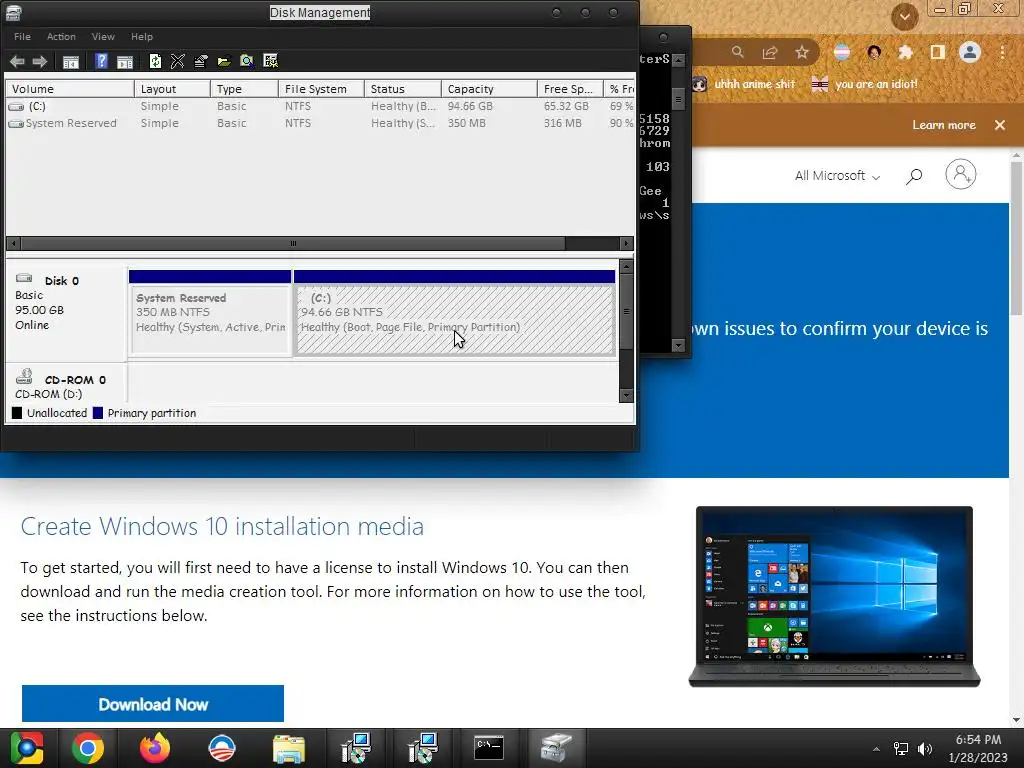The width and height of the screenshot is (1024, 768).
Task: Sort by Layout column header
Action: click(x=172, y=89)
